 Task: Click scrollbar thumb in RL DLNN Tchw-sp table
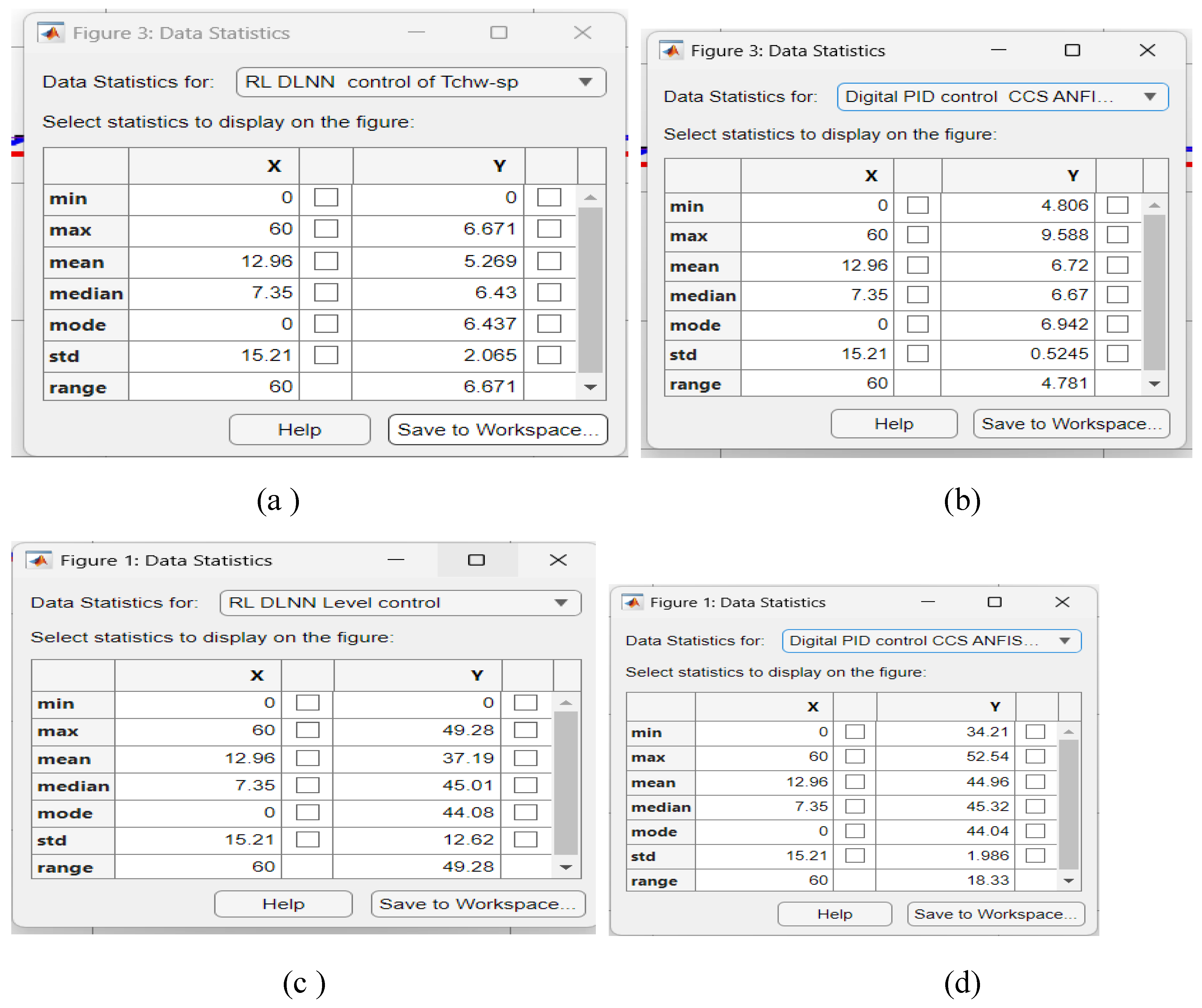tap(590, 289)
